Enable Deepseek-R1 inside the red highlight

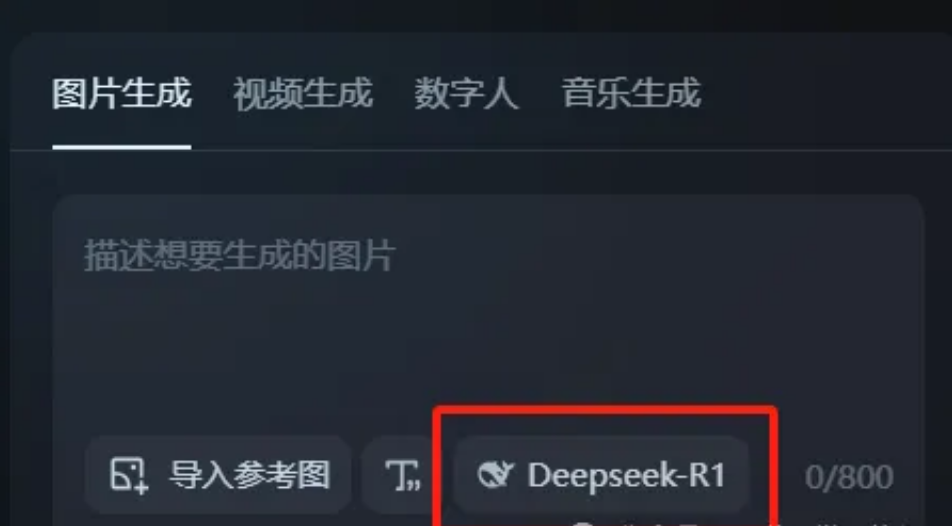pos(601,475)
